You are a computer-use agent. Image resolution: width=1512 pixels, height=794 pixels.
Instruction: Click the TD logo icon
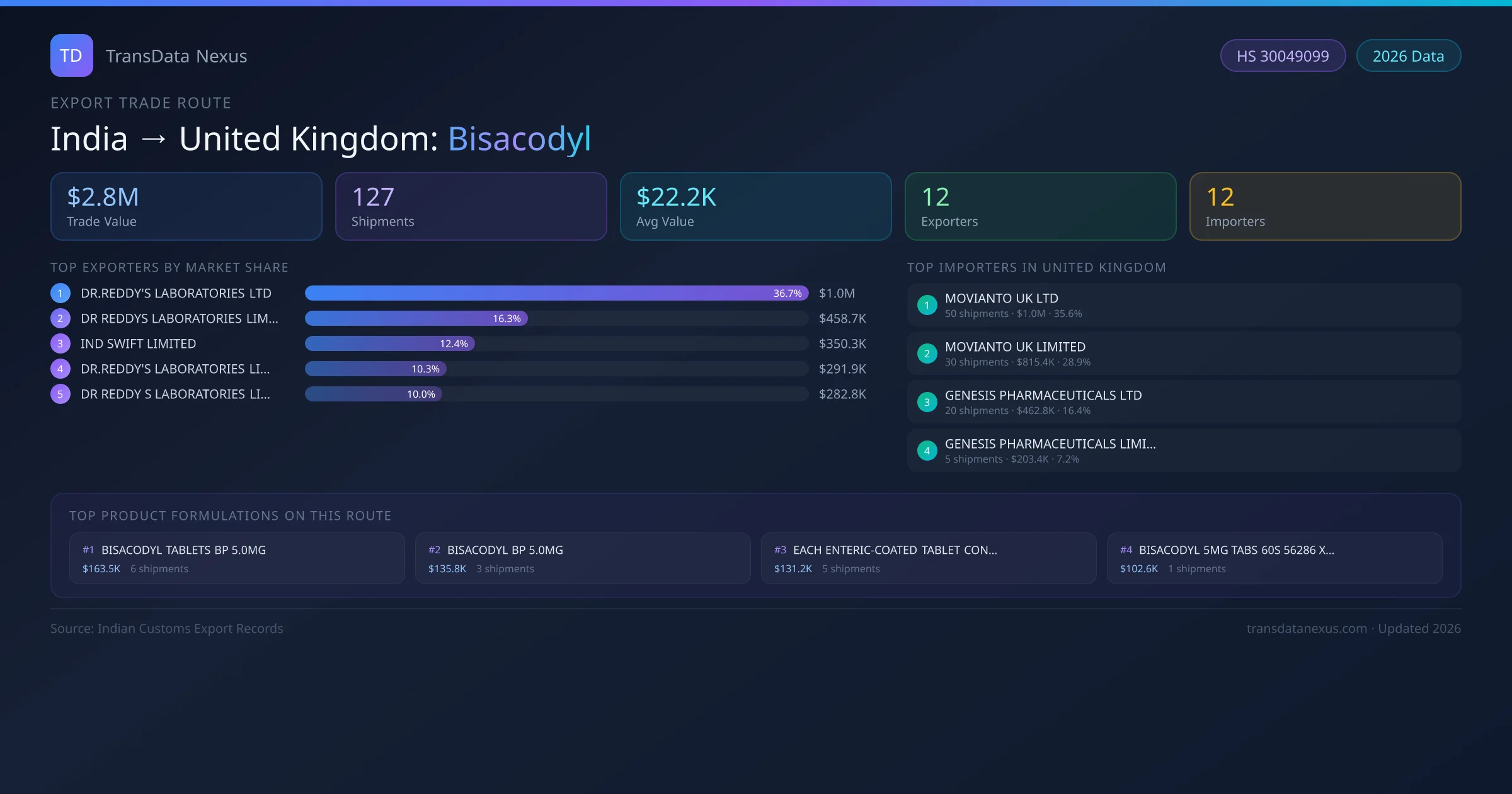click(71, 55)
